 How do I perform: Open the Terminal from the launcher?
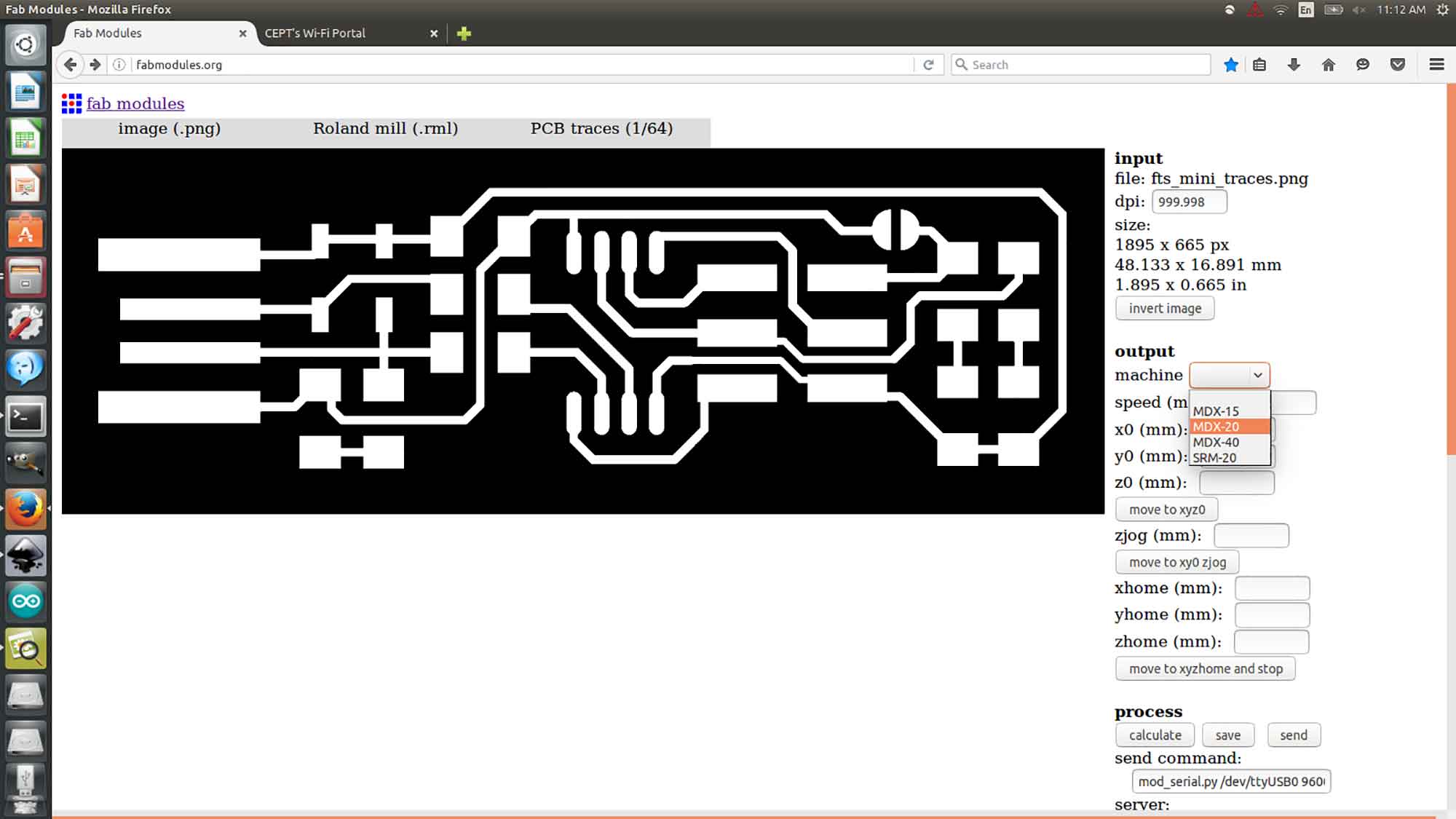(25, 416)
